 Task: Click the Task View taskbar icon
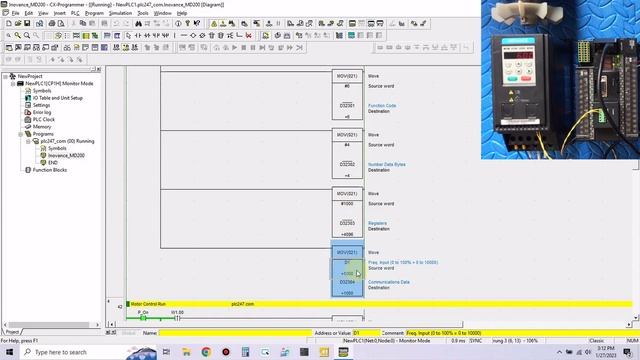[167, 352]
